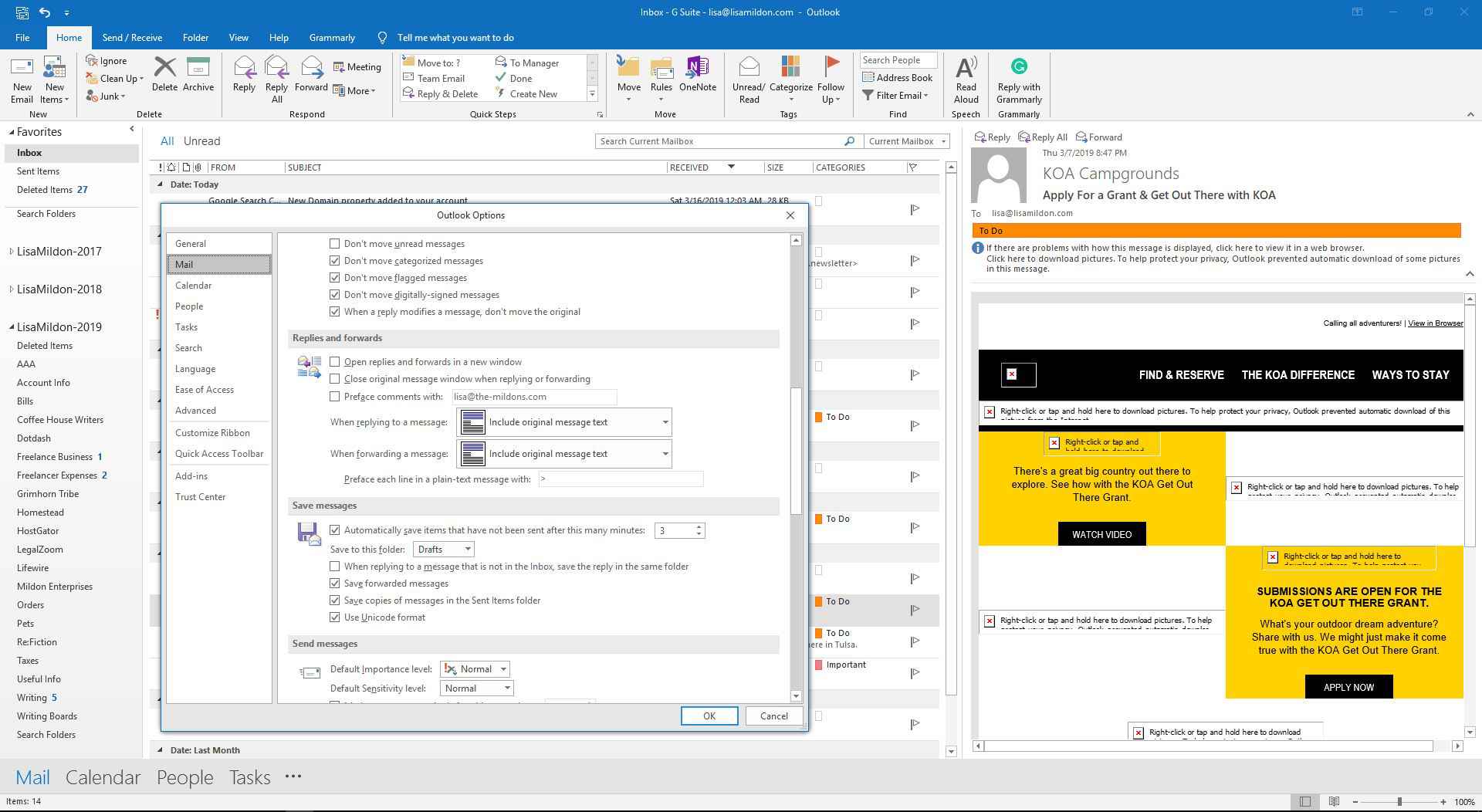The image size is (1482, 812).
Task: Open the Filter Email dropdown
Action: tap(895, 95)
